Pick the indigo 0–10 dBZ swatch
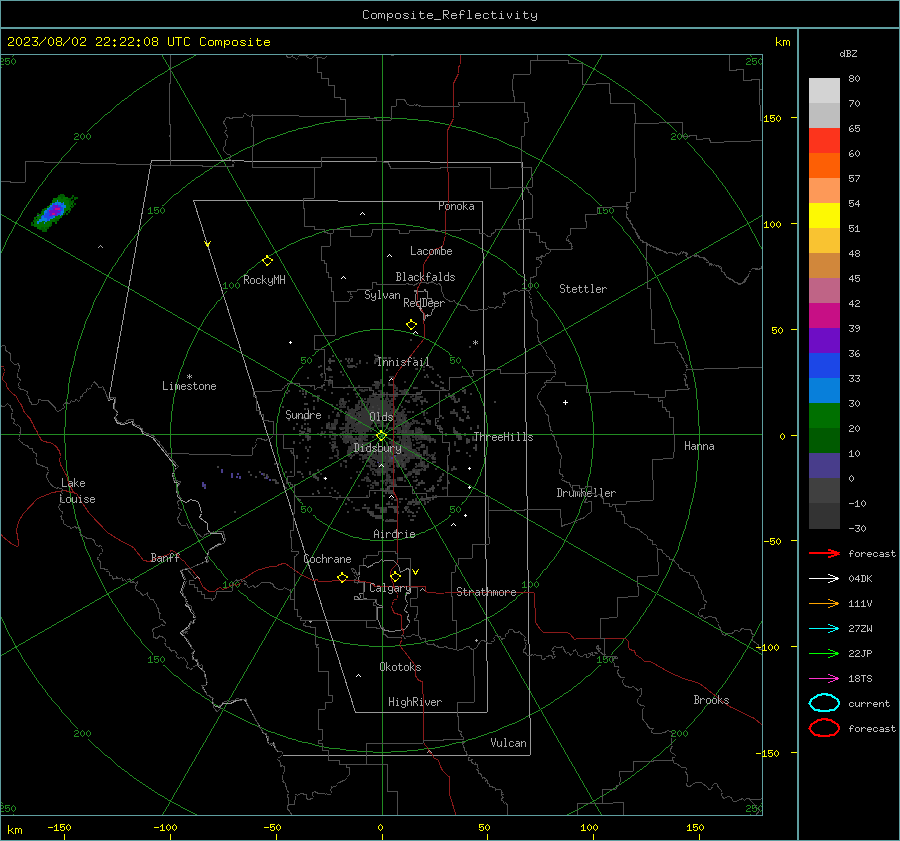The image size is (900, 841). click(824, 466)
